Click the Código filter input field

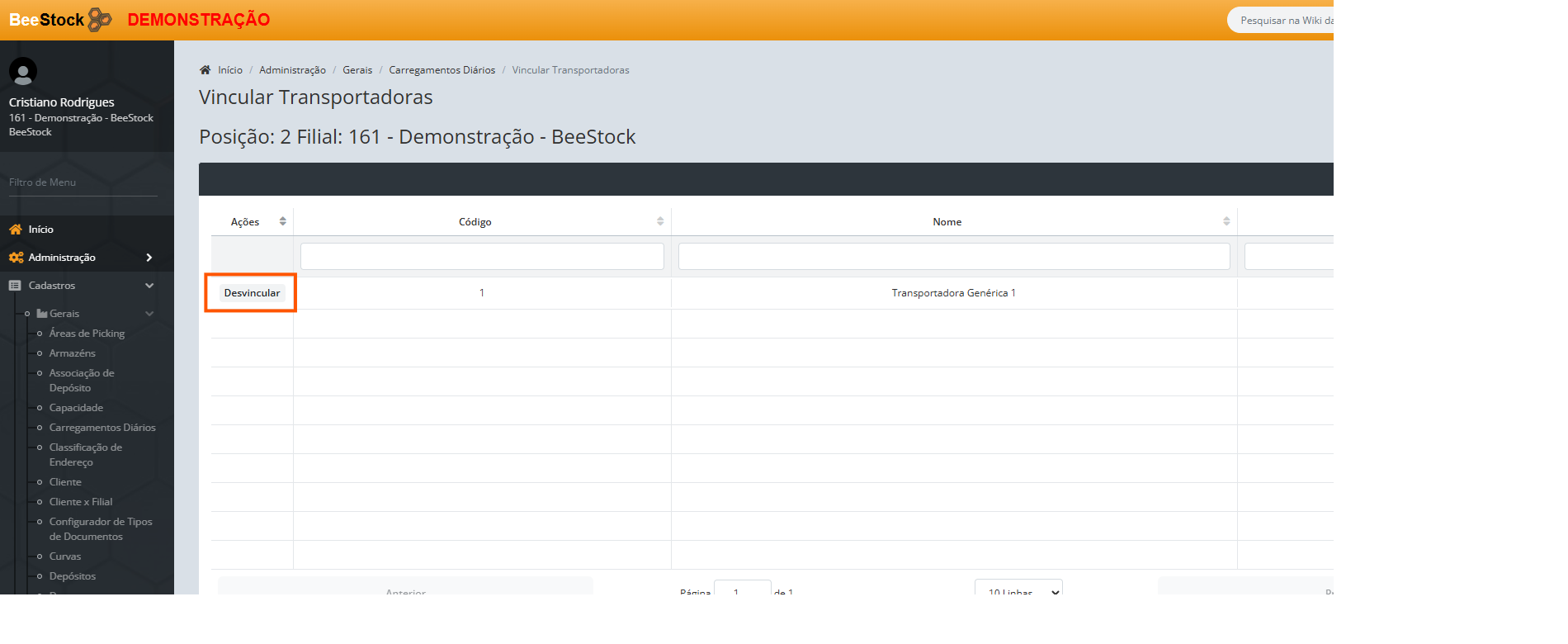click(x=482, y=256)
